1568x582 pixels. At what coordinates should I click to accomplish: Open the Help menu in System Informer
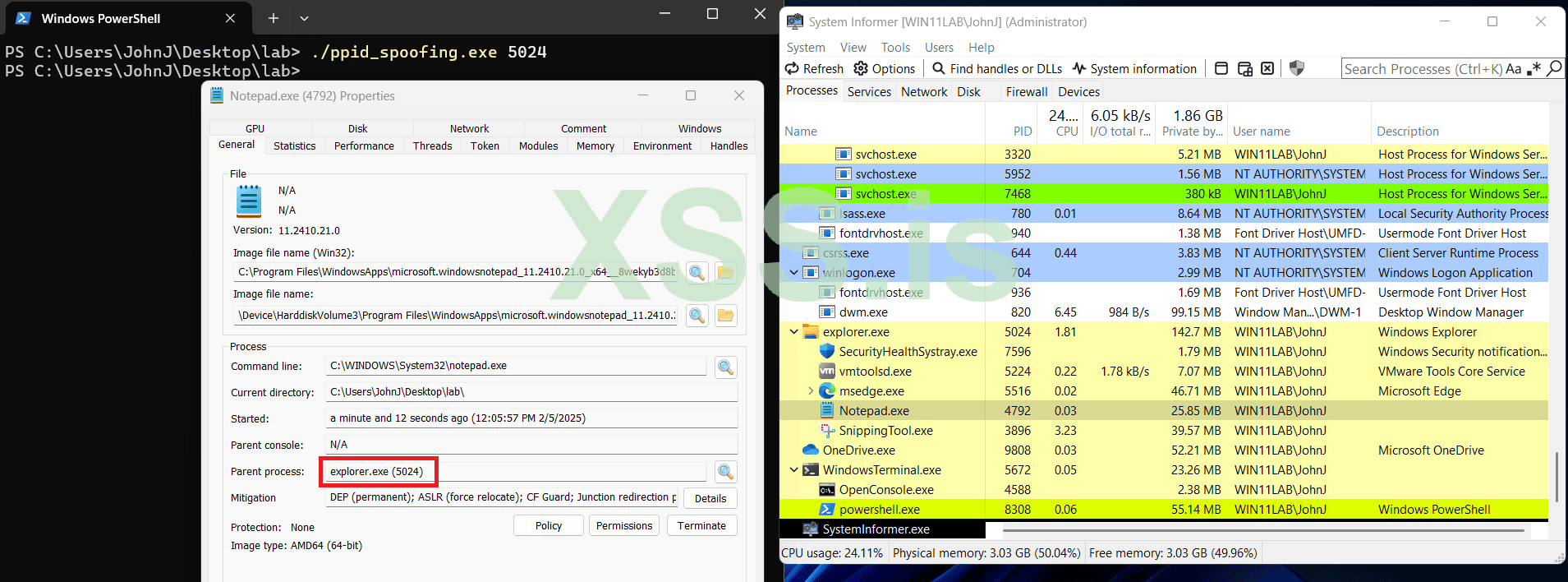tap(981, 48)
